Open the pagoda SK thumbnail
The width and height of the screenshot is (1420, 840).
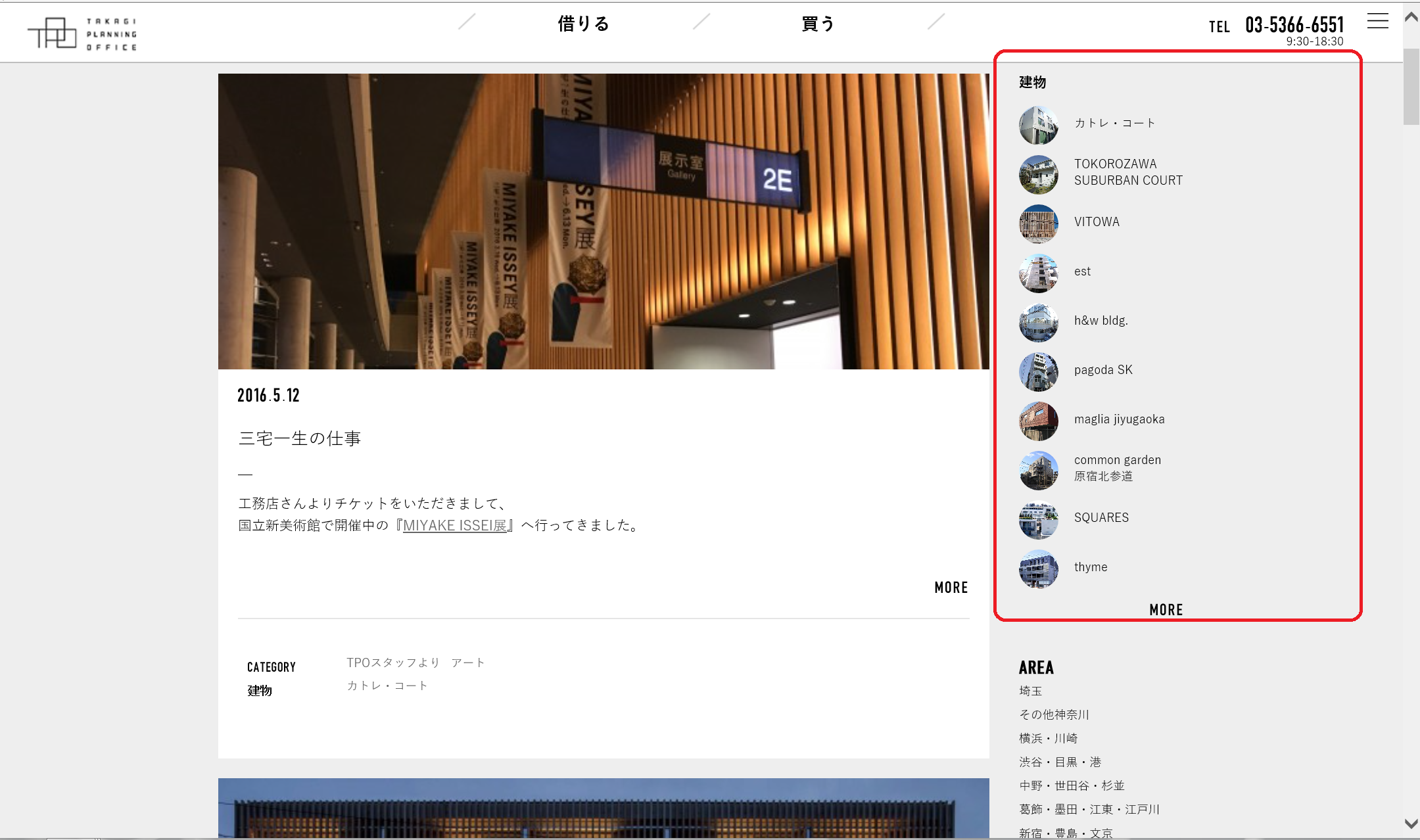click(x=1039, y=371)
